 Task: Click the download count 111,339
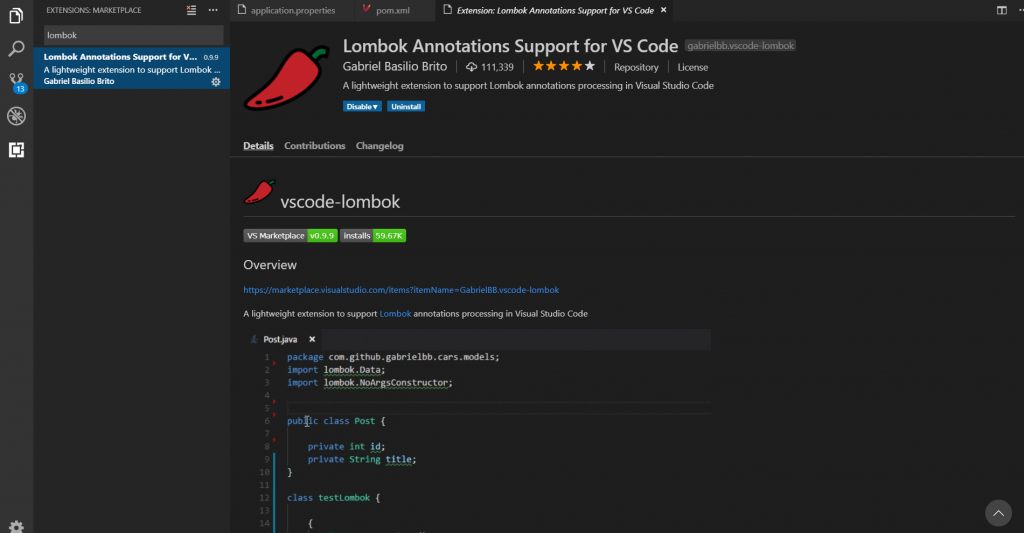pos(490,67)
